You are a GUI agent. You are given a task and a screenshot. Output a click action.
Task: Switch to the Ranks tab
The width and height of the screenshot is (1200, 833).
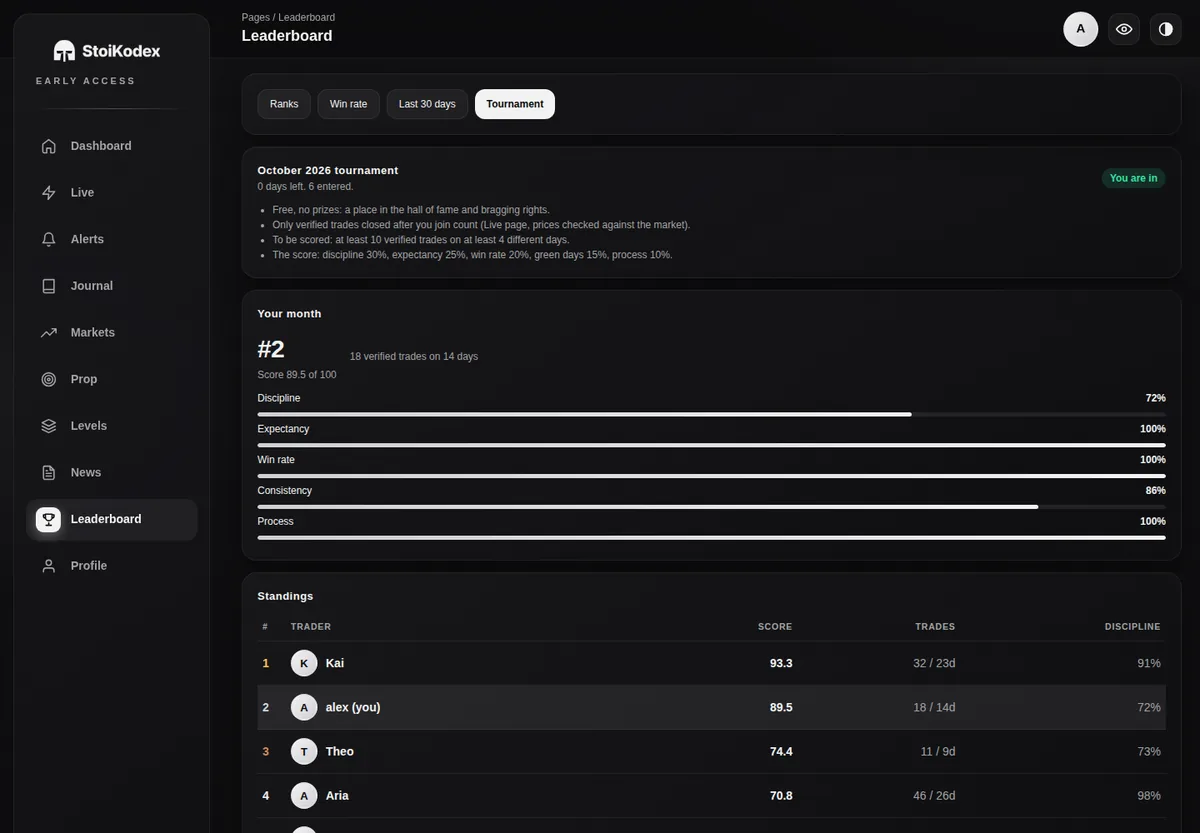point(284,104)
